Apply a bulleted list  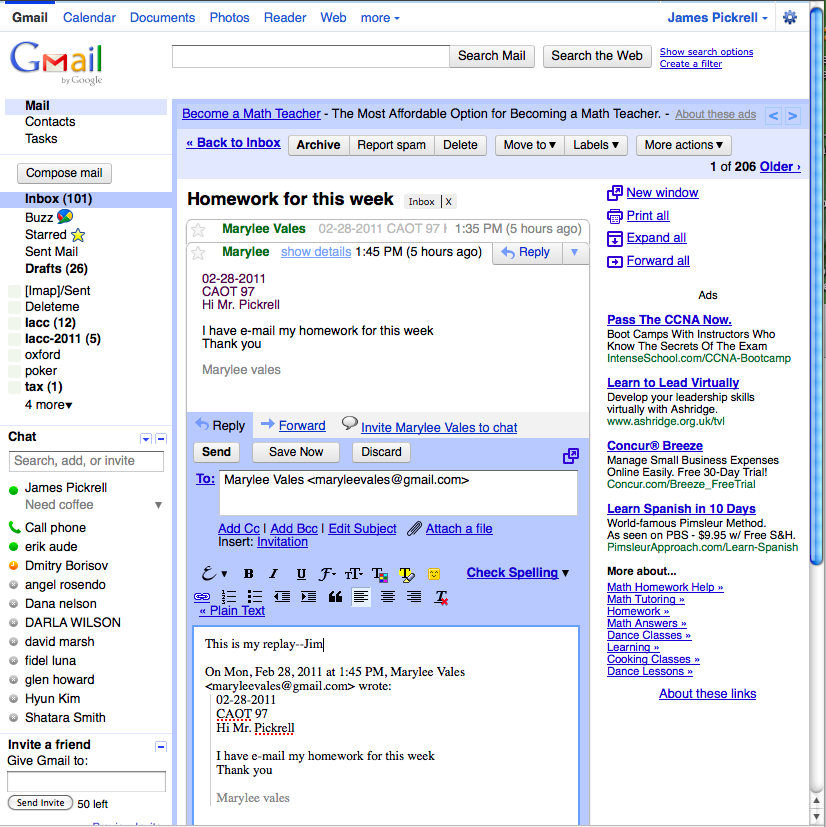255,597
